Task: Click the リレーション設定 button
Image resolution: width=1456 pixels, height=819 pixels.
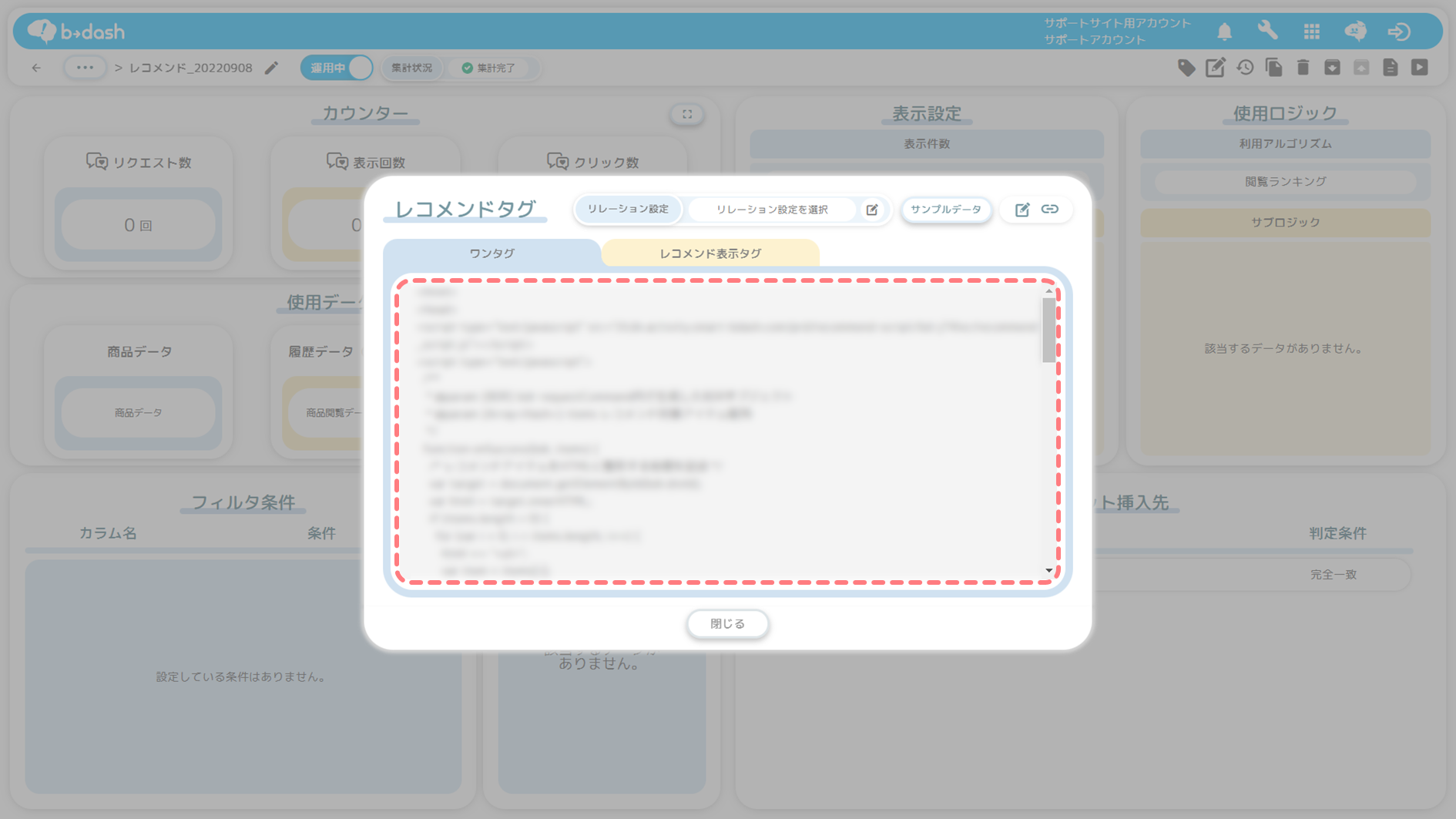Action: [x=628, y=209]
